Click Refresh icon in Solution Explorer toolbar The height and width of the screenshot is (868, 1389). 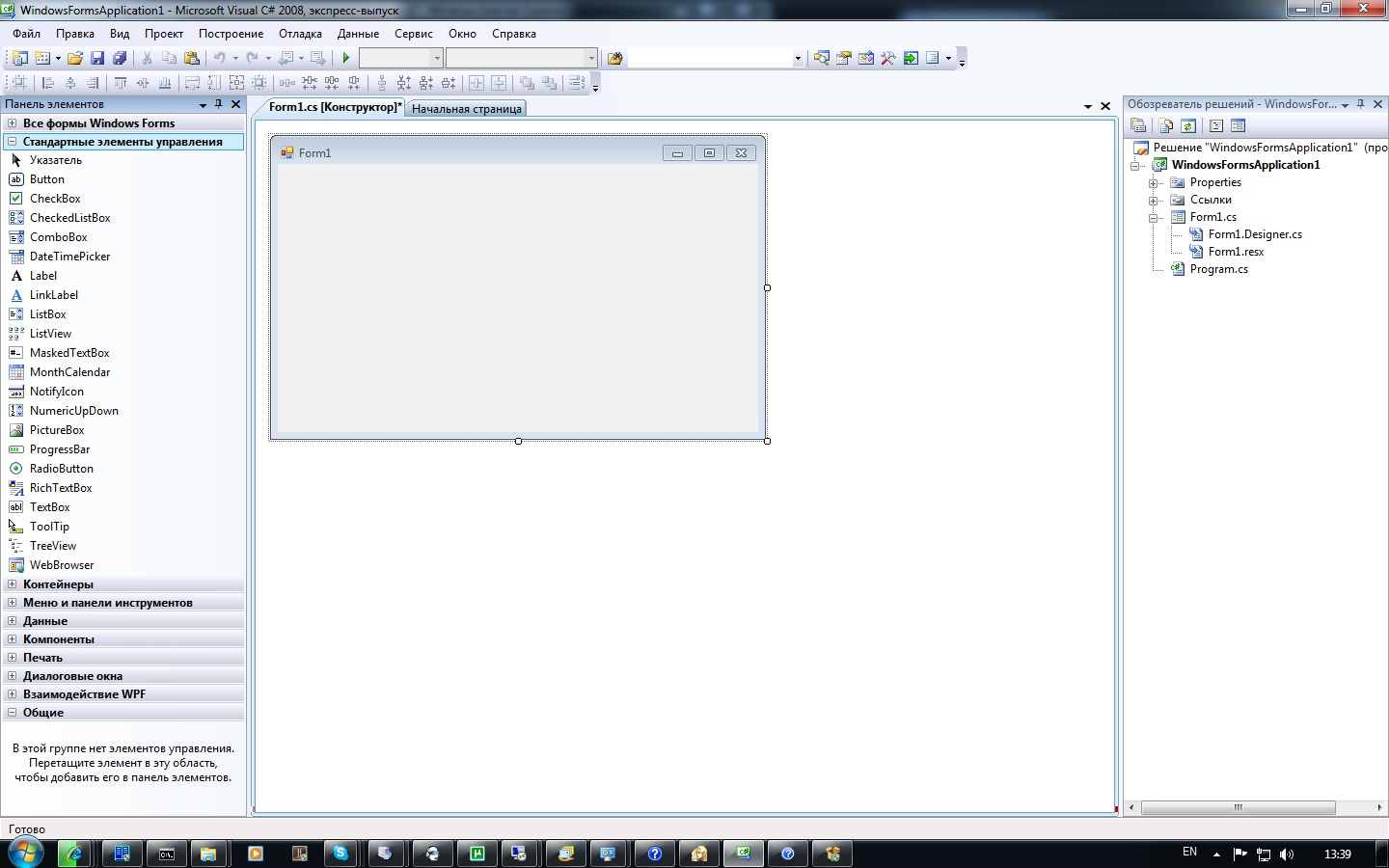tap(1188, 125)
